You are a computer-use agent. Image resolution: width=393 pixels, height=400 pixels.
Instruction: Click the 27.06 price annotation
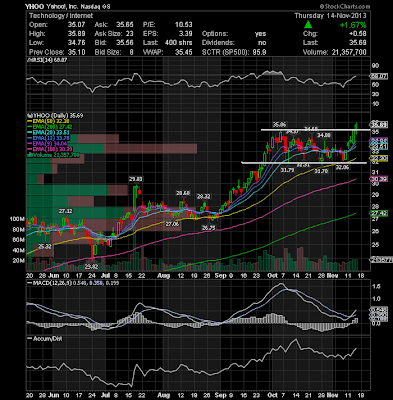[x=172, y=224]
